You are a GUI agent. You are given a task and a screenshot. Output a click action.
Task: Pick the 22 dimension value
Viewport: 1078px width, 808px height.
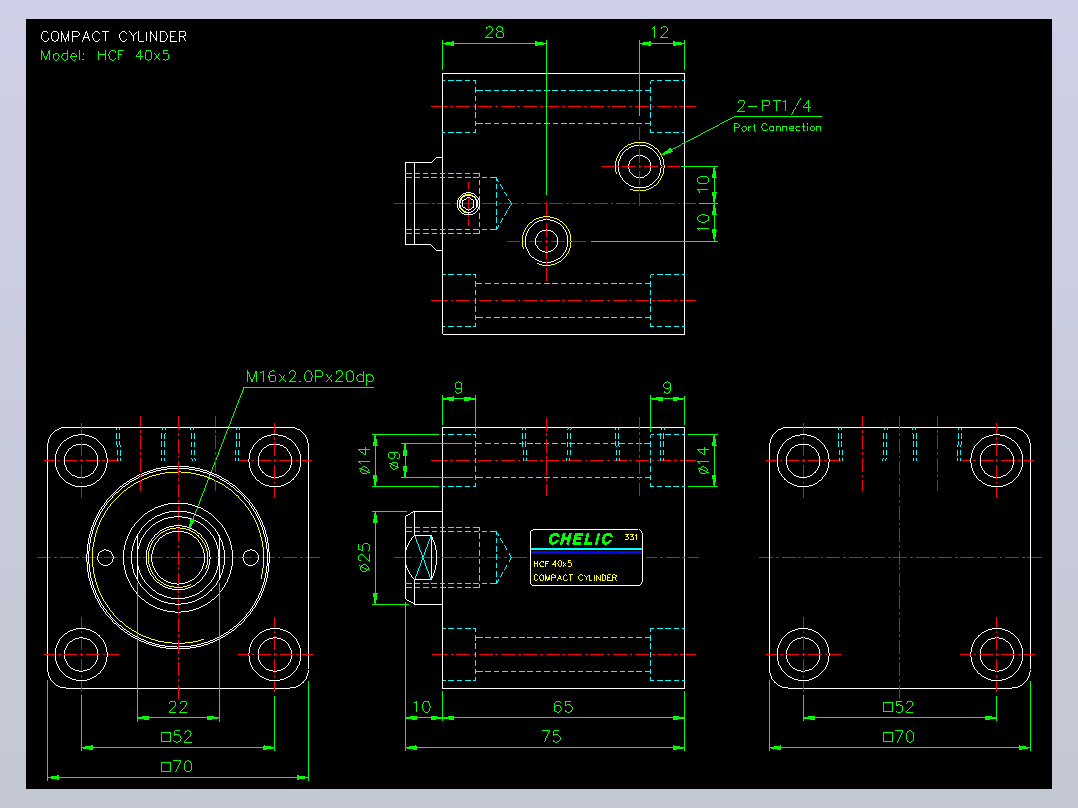pyautogui.click(x=178, y=707)
